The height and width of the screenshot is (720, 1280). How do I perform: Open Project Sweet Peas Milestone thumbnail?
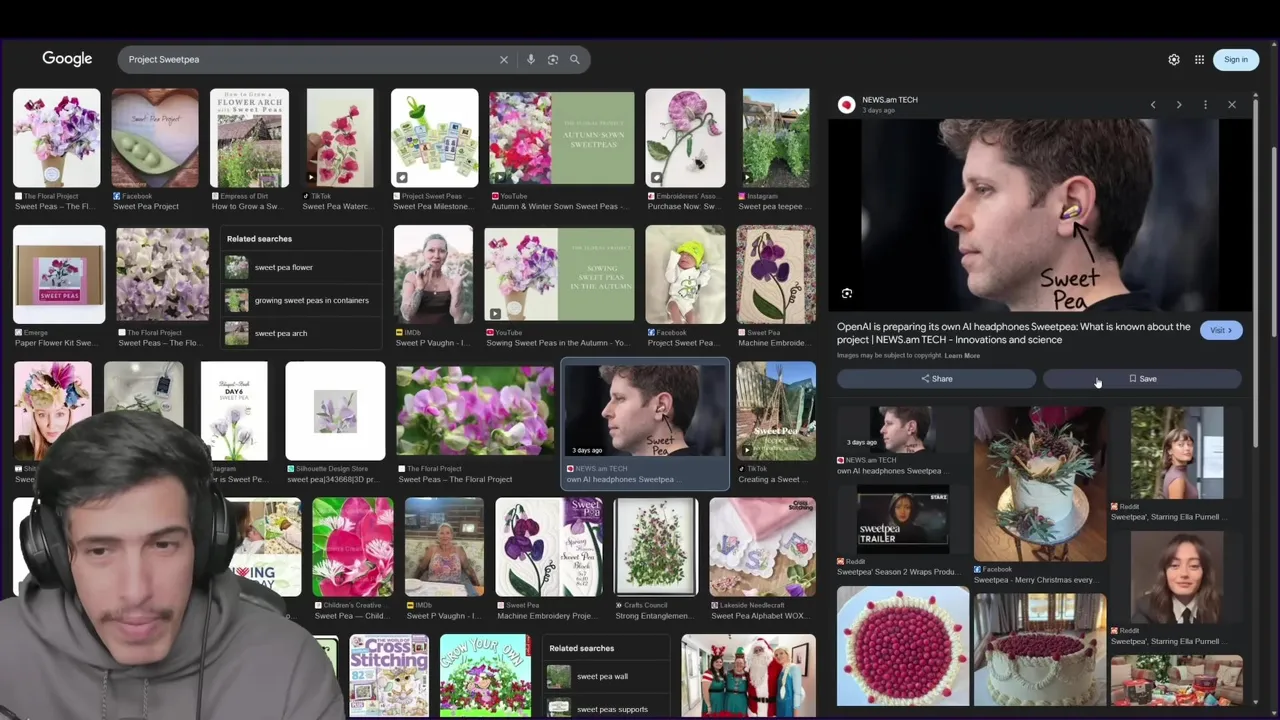[x=435, y=138]
